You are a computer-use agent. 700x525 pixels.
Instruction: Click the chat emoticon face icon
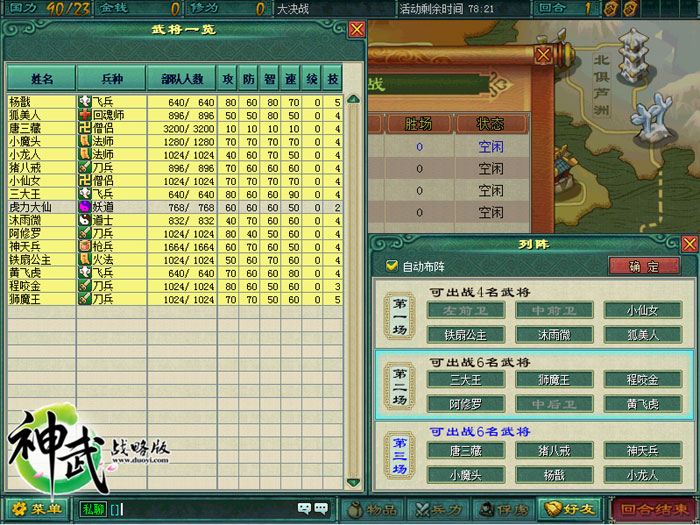(x=304, y=509)
